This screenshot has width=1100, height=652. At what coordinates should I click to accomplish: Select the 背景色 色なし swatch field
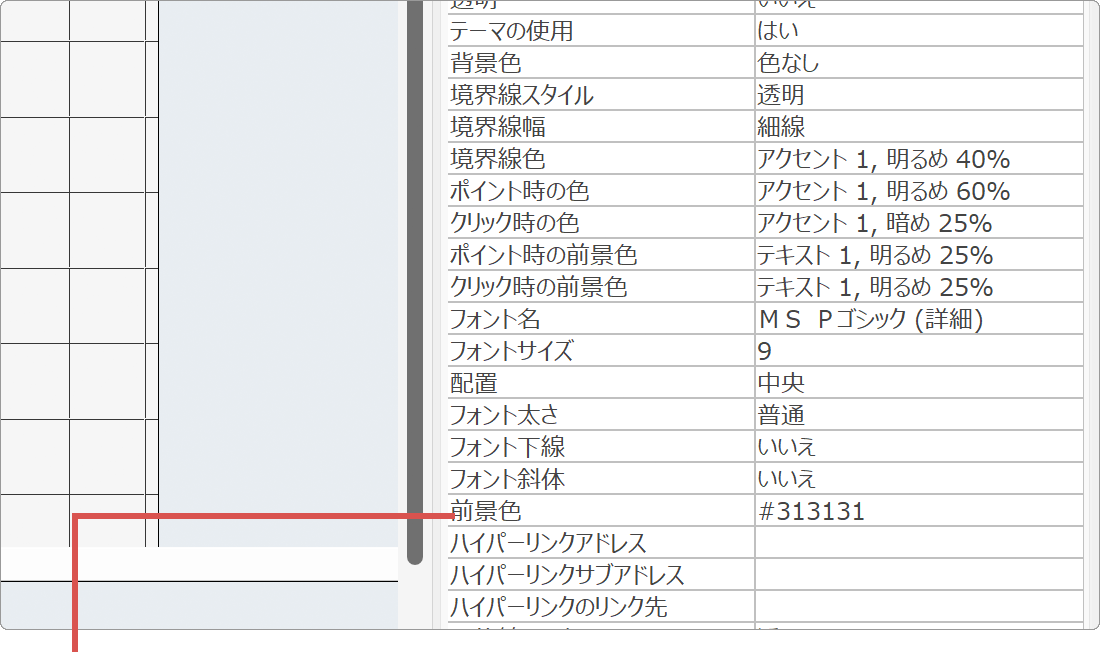(915, 62)
